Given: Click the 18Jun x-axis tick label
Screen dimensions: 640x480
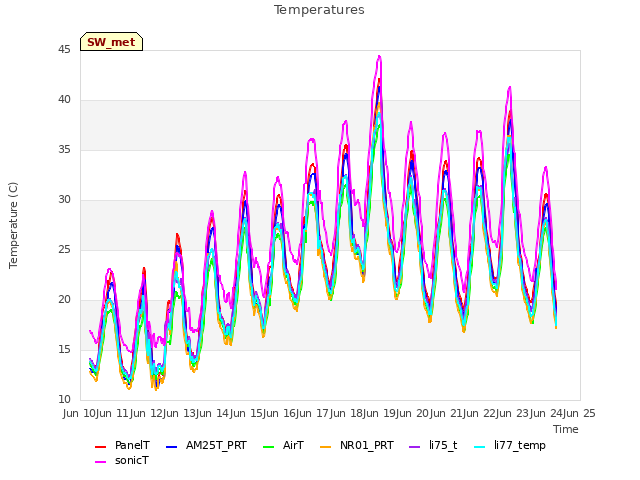Looking at the screenshot, I should [x=364, y=413].
